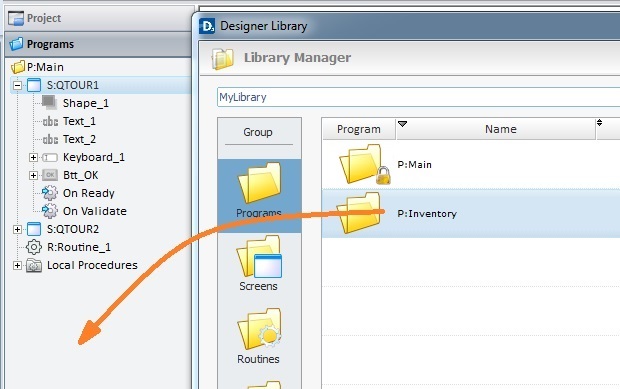Click the On Validate event gear icon
The image size is (620, 389).
pos(50,211)
